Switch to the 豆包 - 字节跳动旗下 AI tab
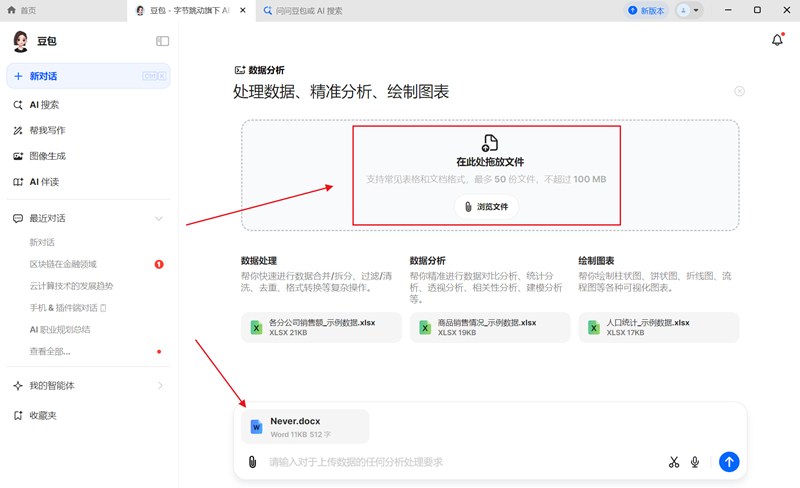 [189, 10]
